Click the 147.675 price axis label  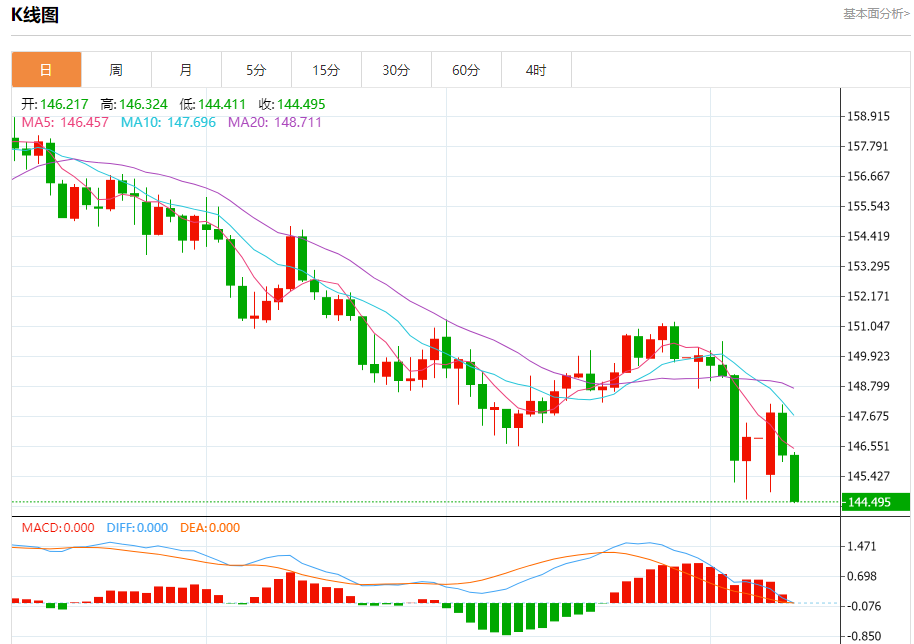tap(869, 416)
